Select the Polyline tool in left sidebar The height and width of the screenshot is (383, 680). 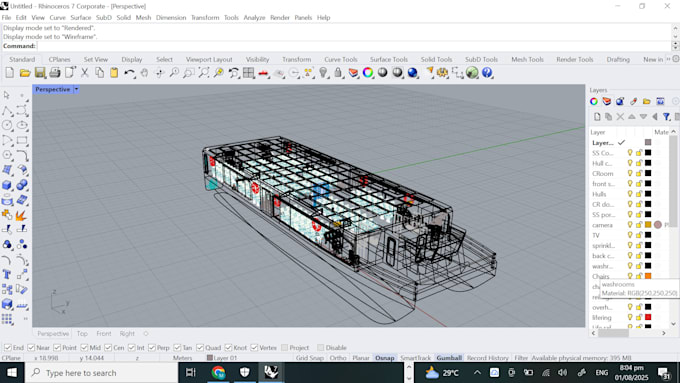pyautogui.click(x=7, y=111)
